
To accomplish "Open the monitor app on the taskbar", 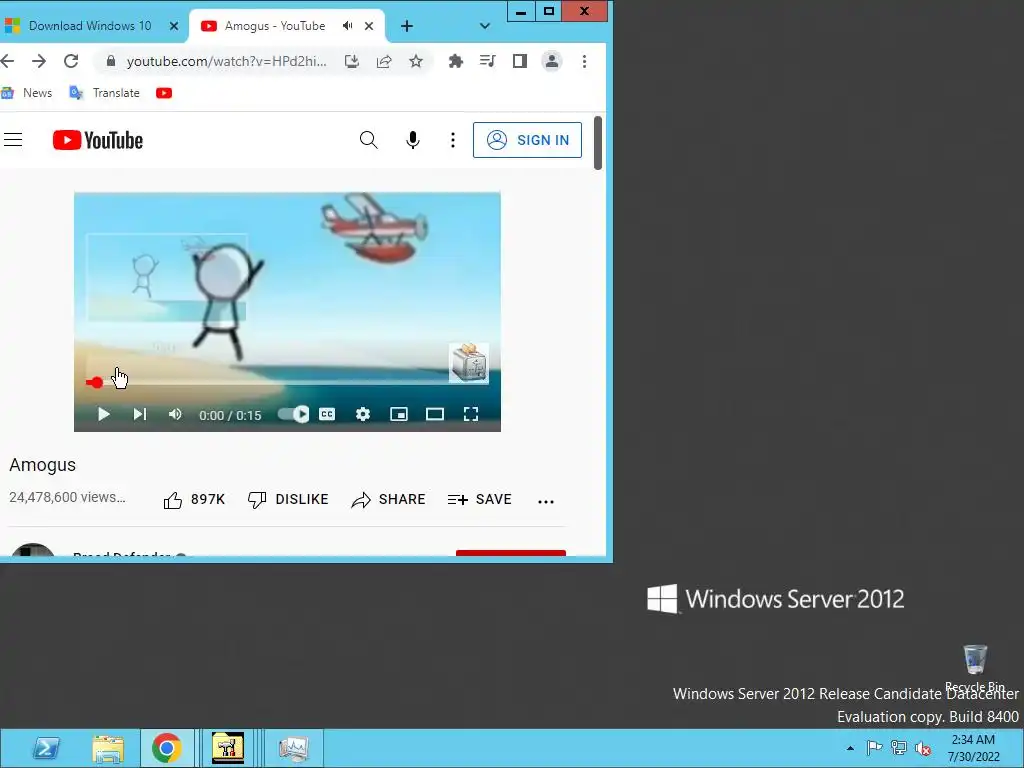I will pyautogui.click(x=293, y=748).
